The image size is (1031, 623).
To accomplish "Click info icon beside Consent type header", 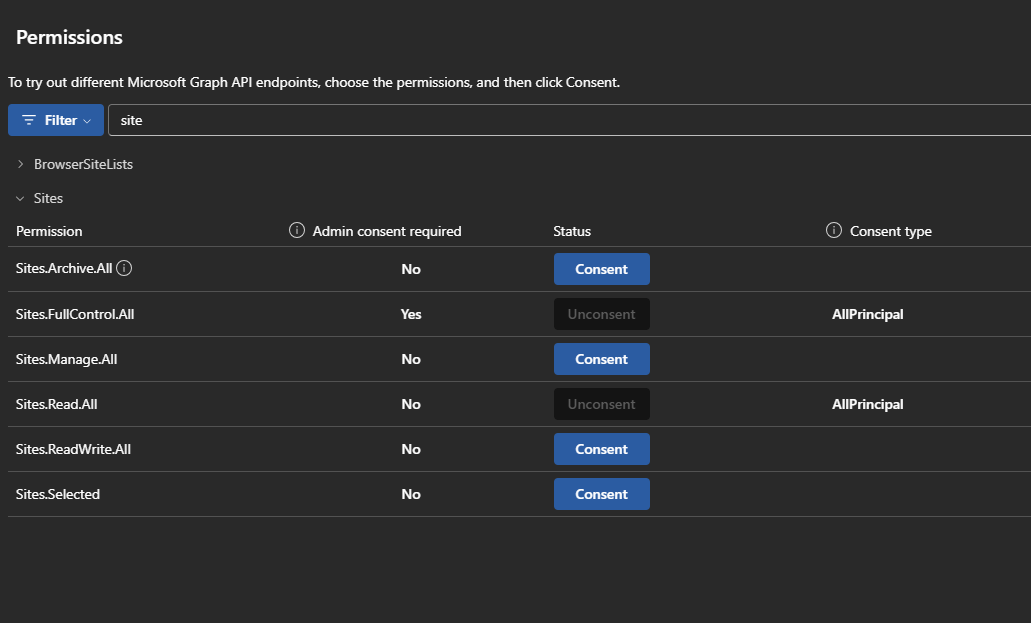I will [834, 230].
